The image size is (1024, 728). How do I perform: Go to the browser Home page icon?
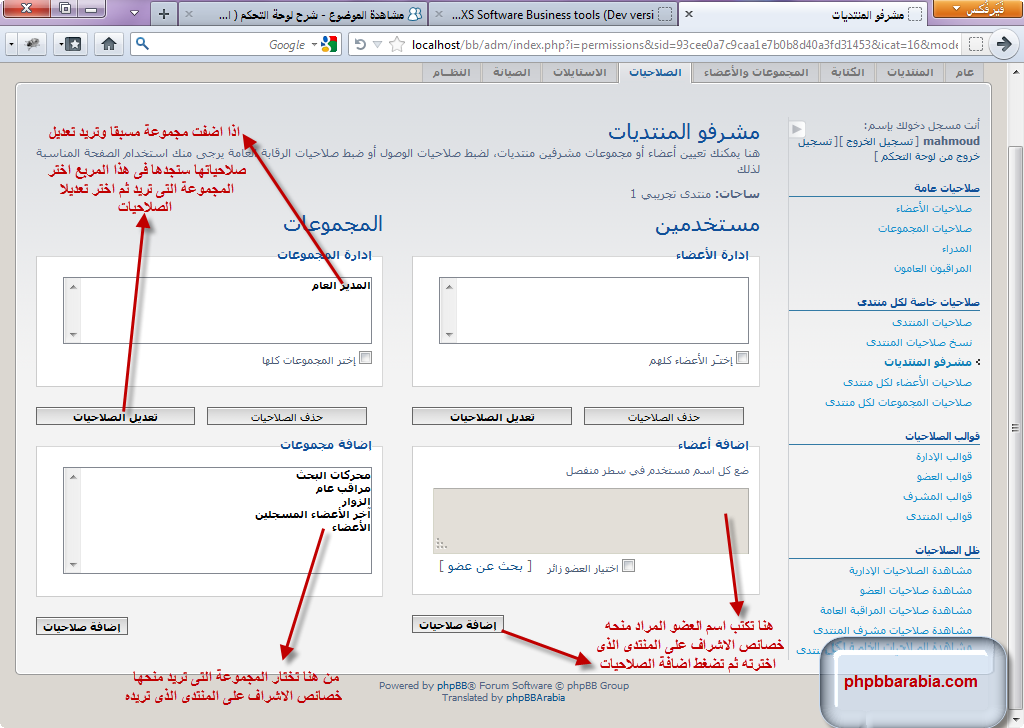pos(109,44)
